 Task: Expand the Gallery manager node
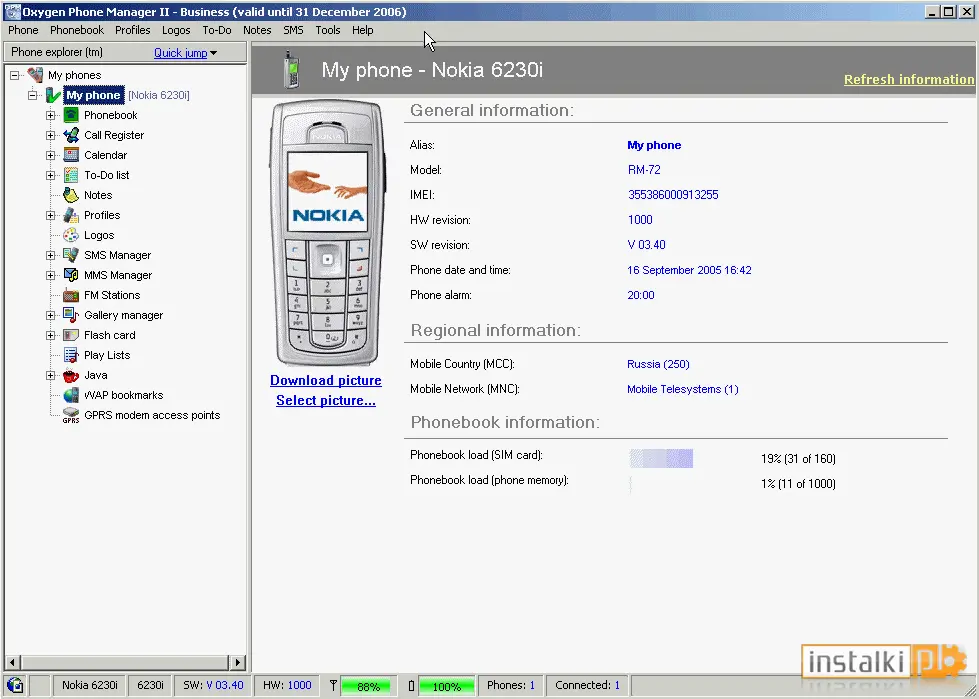51,315
